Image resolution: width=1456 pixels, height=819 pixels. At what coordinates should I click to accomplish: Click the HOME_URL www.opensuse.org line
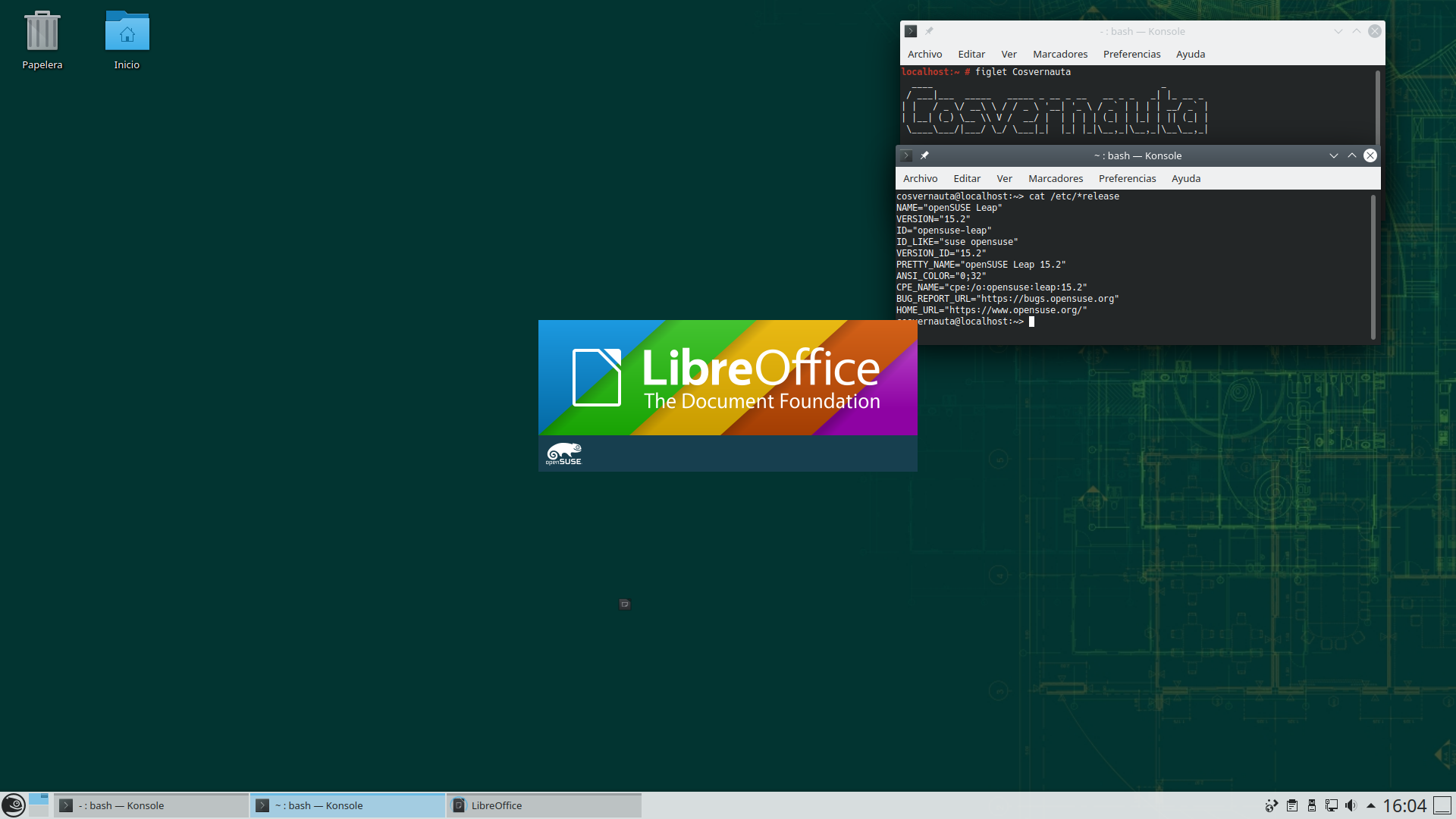pyautogui.click(x=992, y=310)
